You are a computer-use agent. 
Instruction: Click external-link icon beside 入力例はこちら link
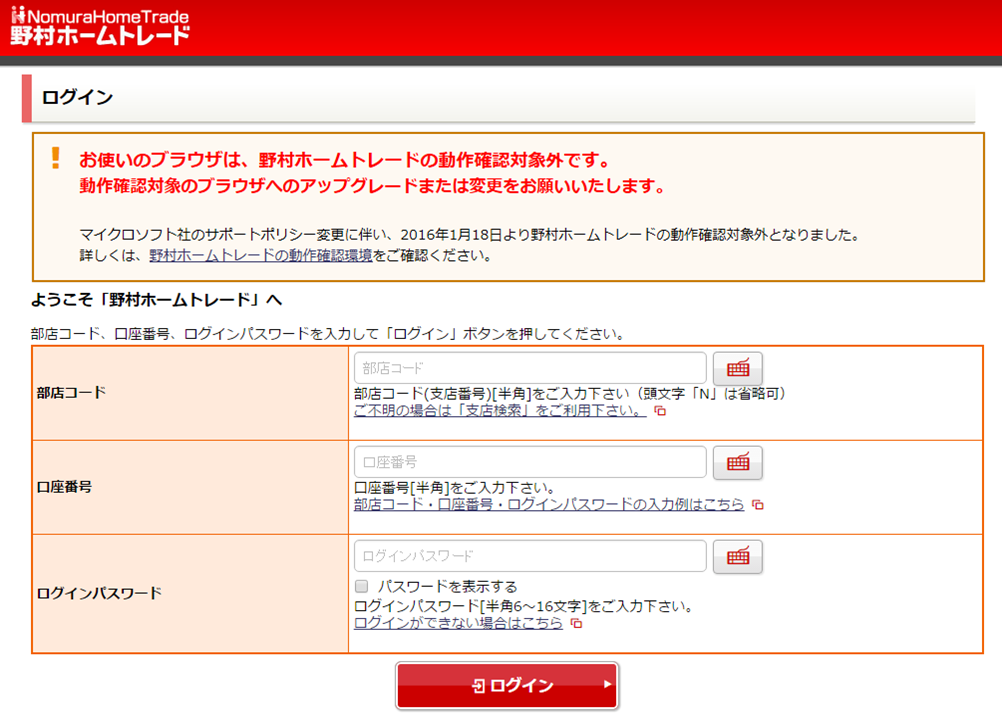coord(758,505)
